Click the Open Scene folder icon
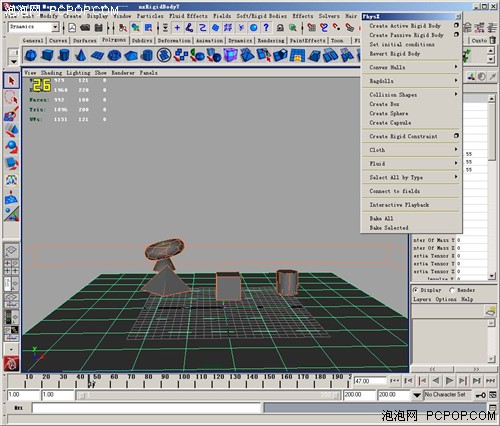The width and height of the screenshot is (500, 426). [x=85, y=28]
